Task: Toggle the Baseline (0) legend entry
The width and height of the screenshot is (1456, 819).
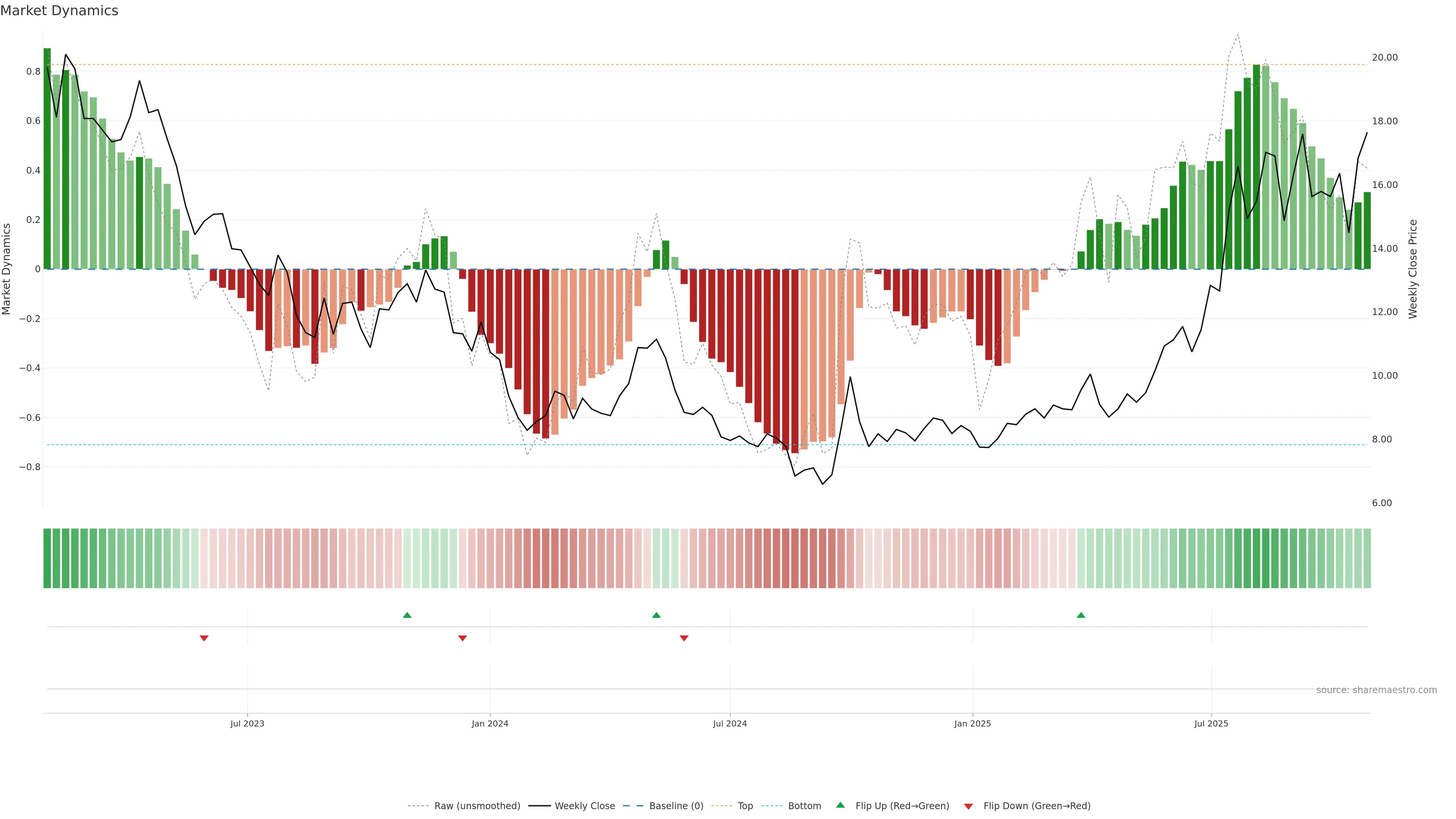Action: (x=676, y=806)
